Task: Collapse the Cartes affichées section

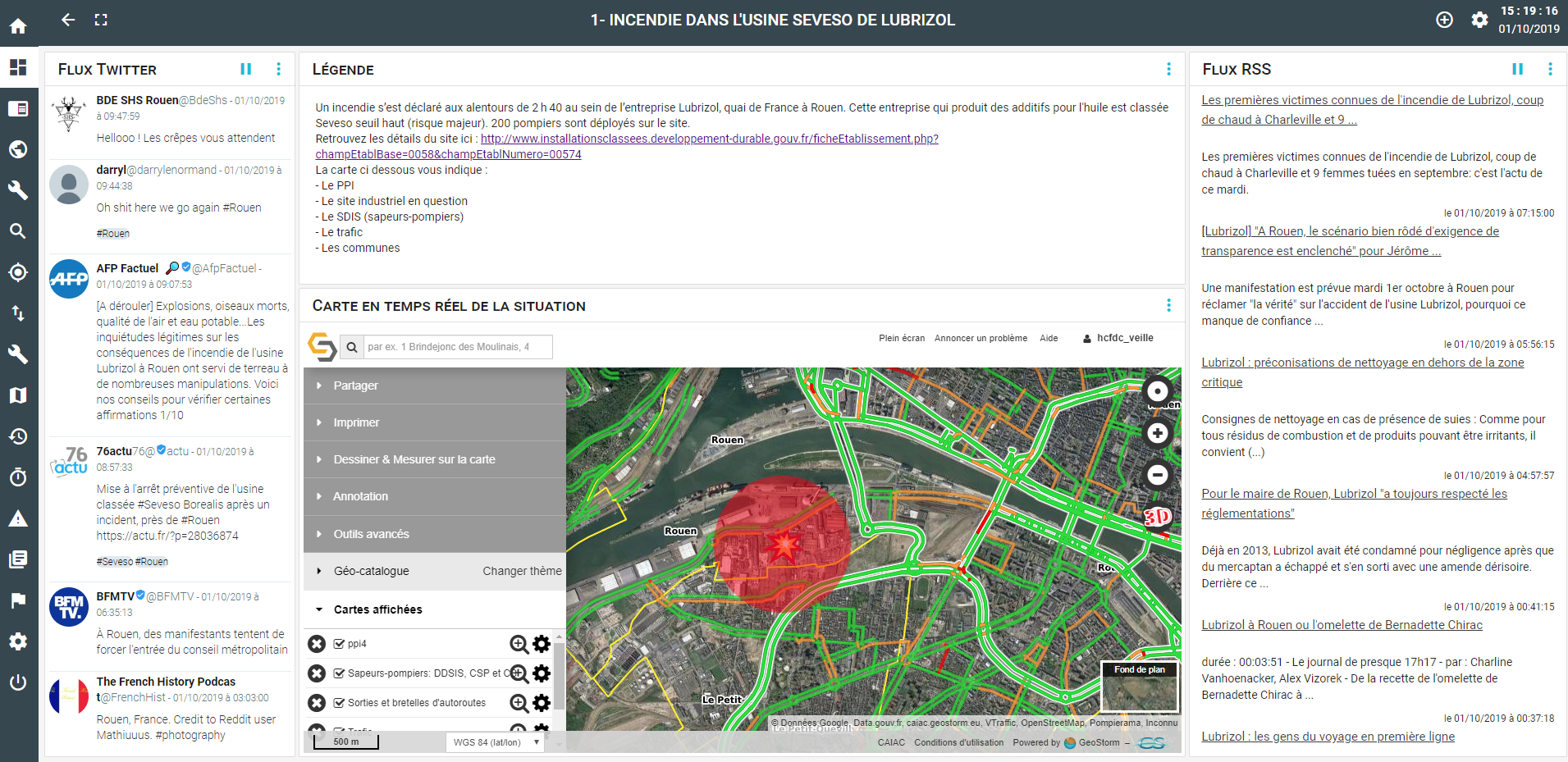Action: tap(435, 609)
